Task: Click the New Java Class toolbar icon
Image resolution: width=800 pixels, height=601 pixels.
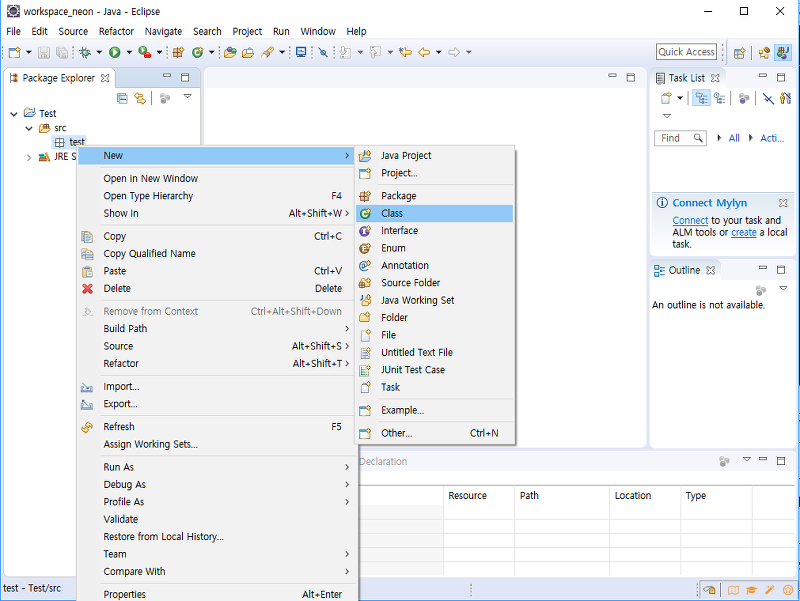Action: pyautogui.click(x=198, y=52)
